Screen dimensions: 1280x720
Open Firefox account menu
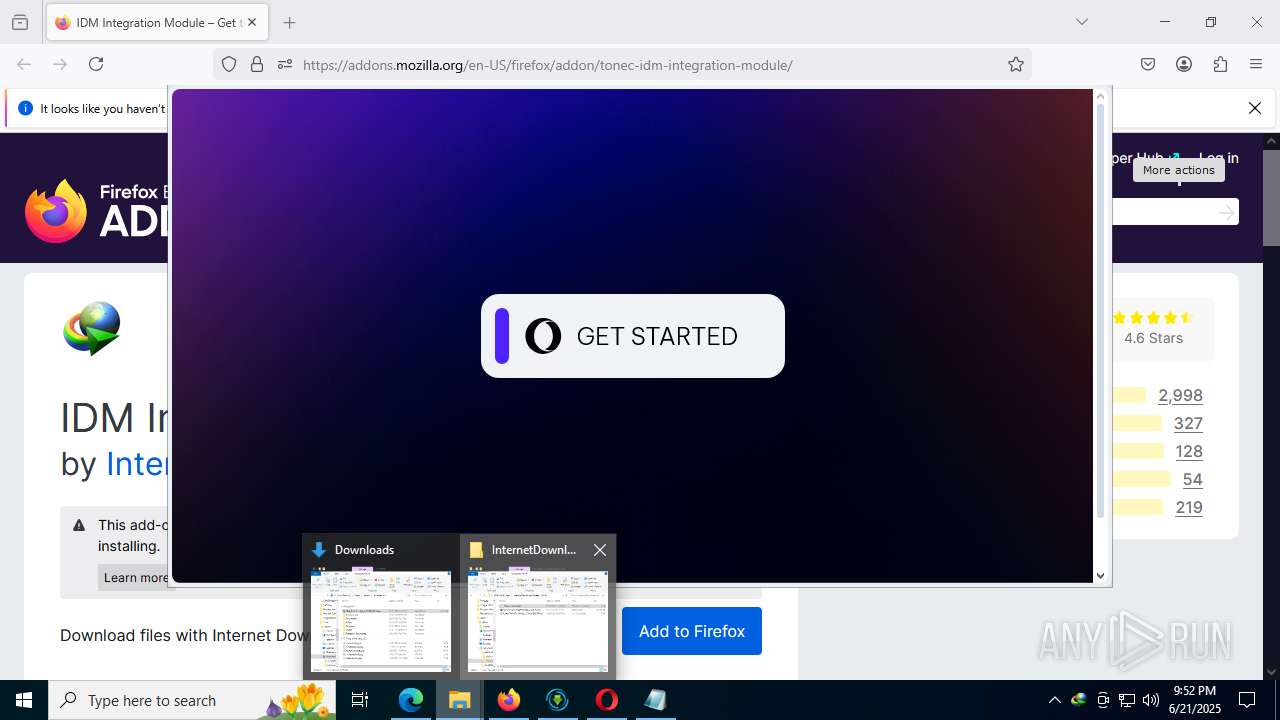(1184, 64)
